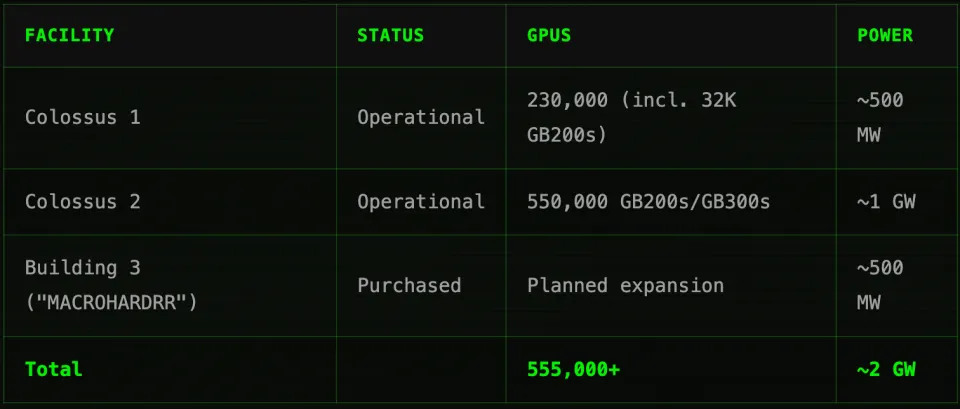Select the Purchased status cell
960x409 pixels.
tap(409, 285)
